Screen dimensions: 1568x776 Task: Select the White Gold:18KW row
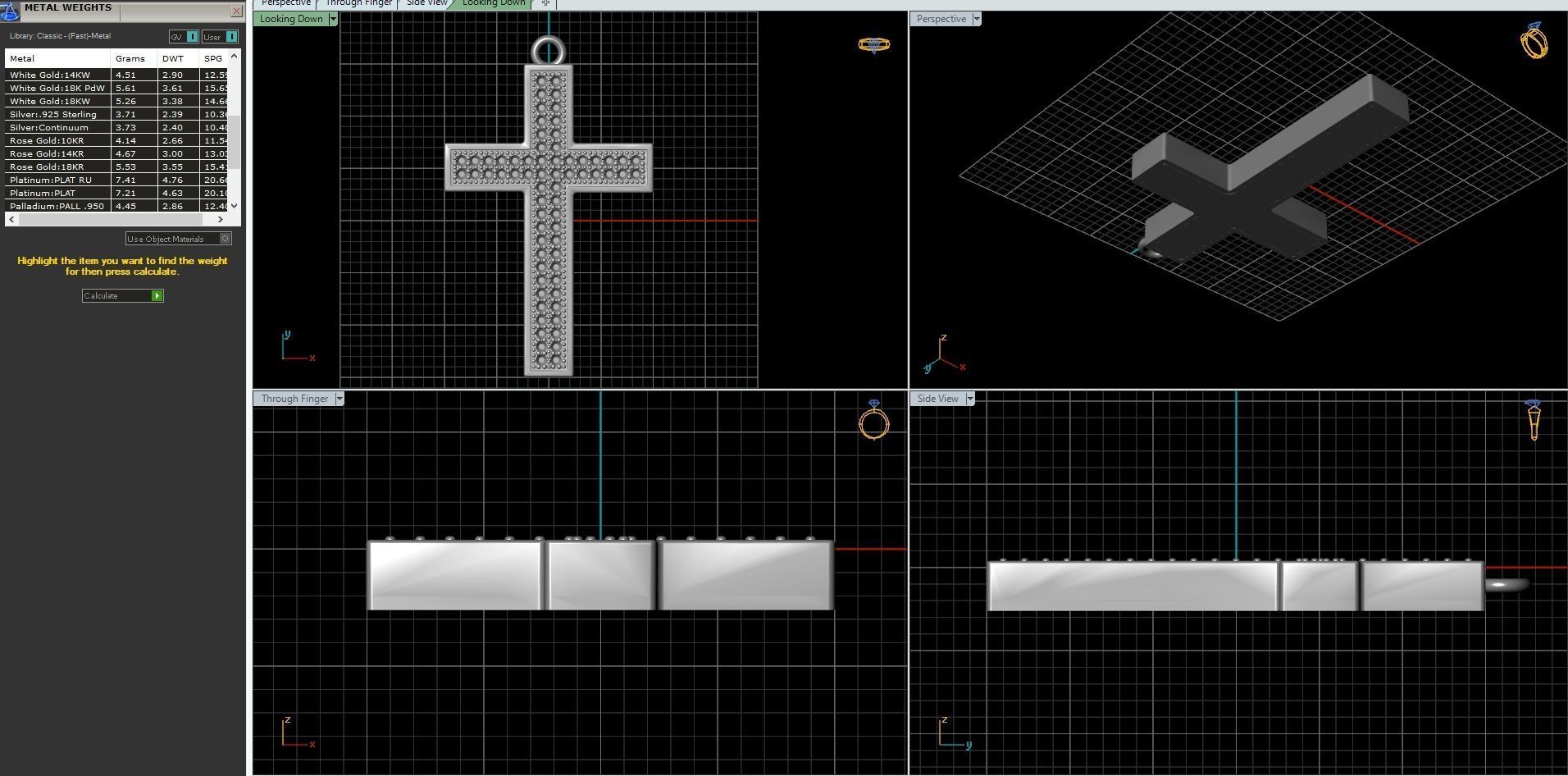point(116,101)
